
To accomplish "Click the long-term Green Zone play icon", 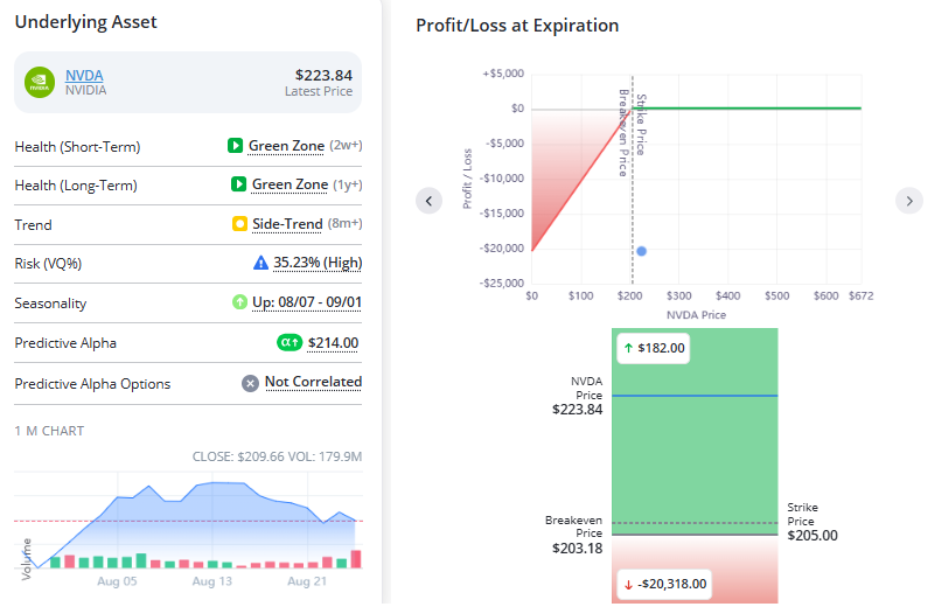I will 239,184.
